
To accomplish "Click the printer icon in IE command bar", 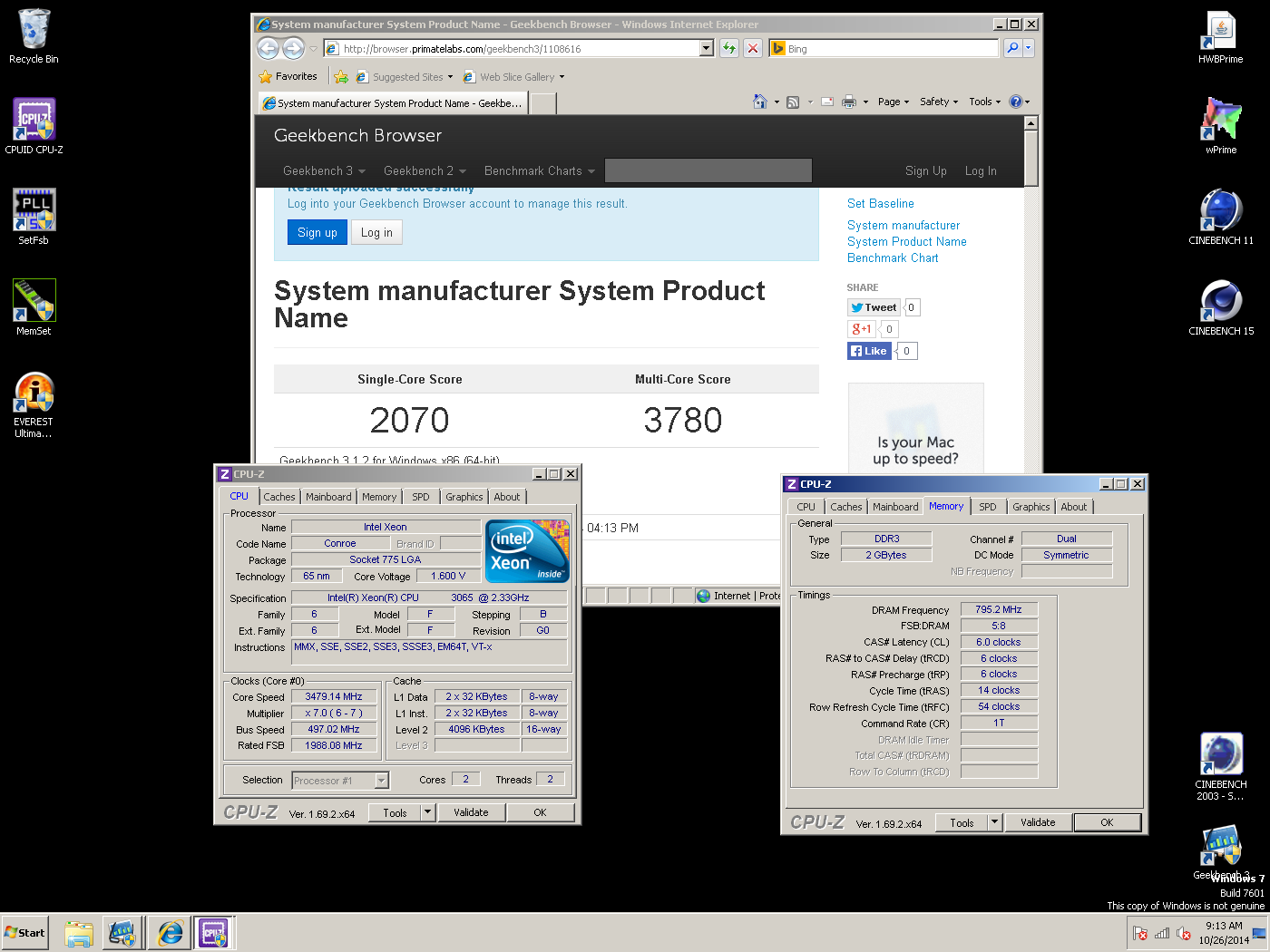I will (849, 102).
